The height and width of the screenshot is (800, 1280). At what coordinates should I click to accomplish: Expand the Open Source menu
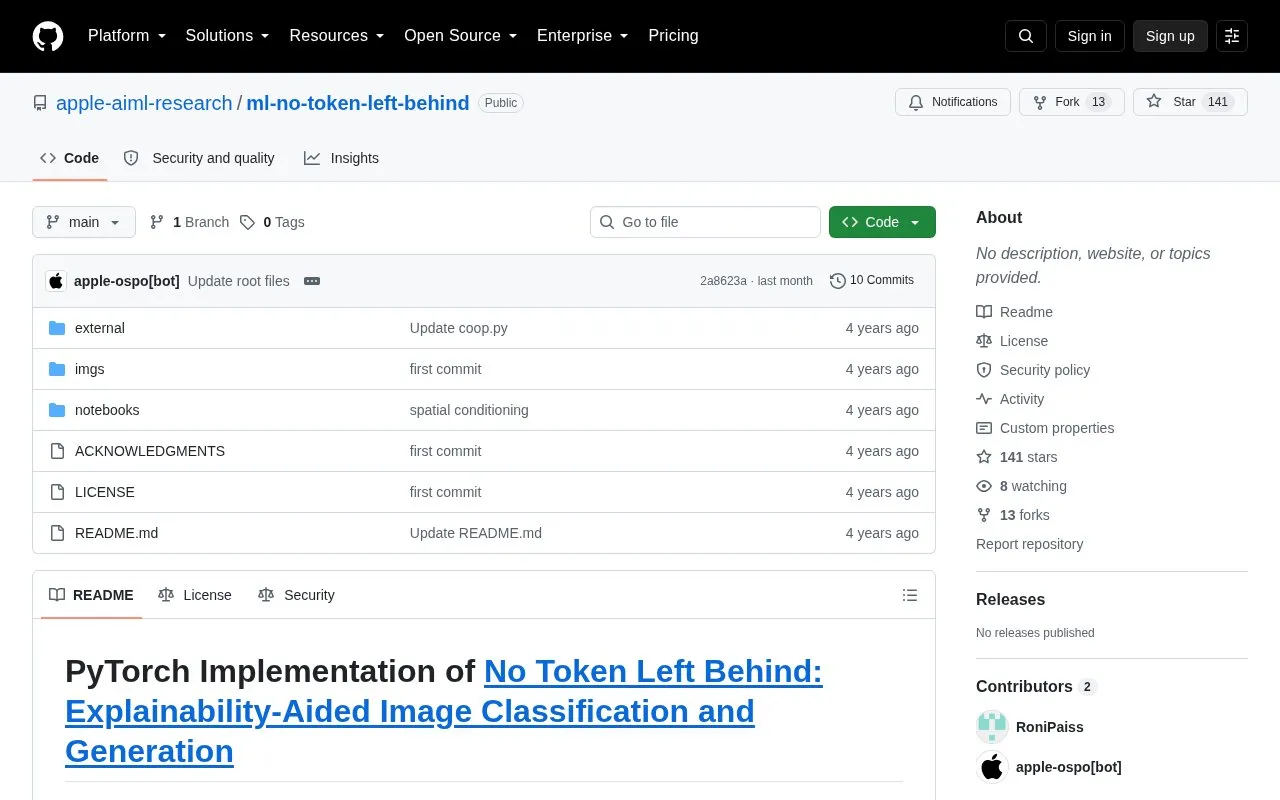[461, 36]
